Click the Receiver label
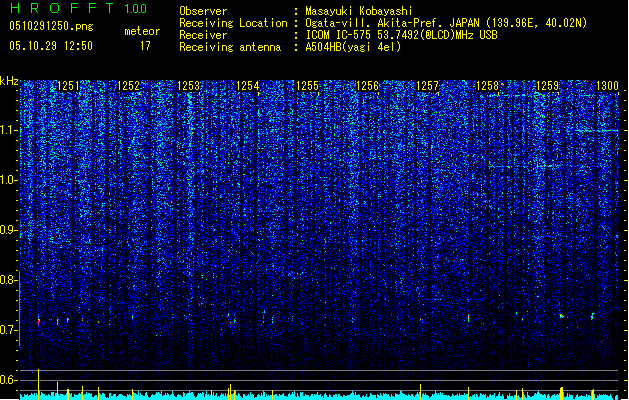The width and height of the screenshot is (629, 400). tap(203, 35)
